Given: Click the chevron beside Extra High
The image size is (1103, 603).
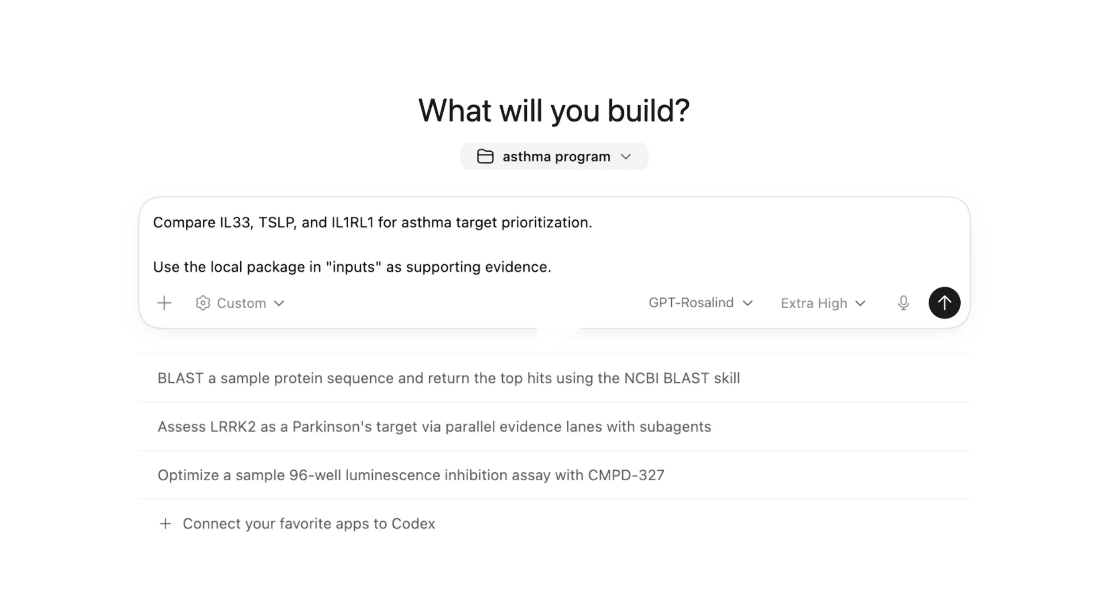Looking at the screenshot, I should (860, 303).
